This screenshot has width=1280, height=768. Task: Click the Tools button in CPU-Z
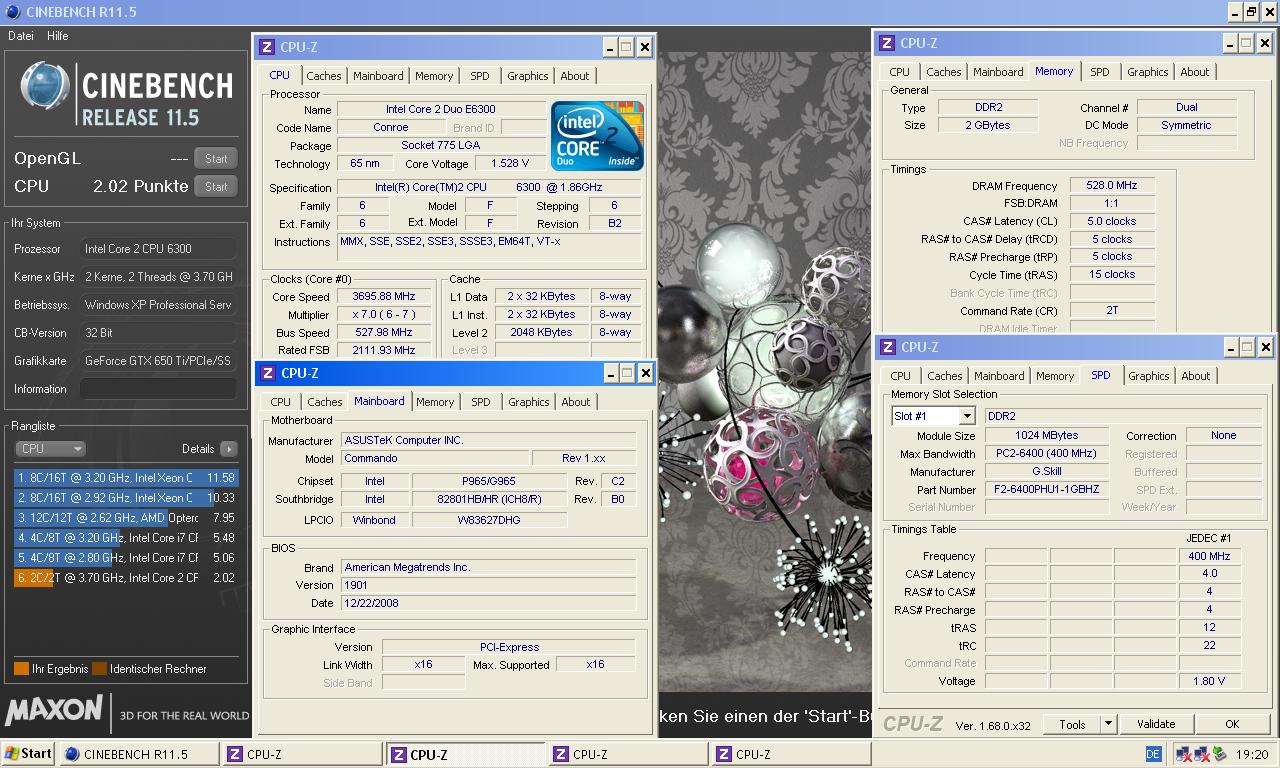[1072, 724]
